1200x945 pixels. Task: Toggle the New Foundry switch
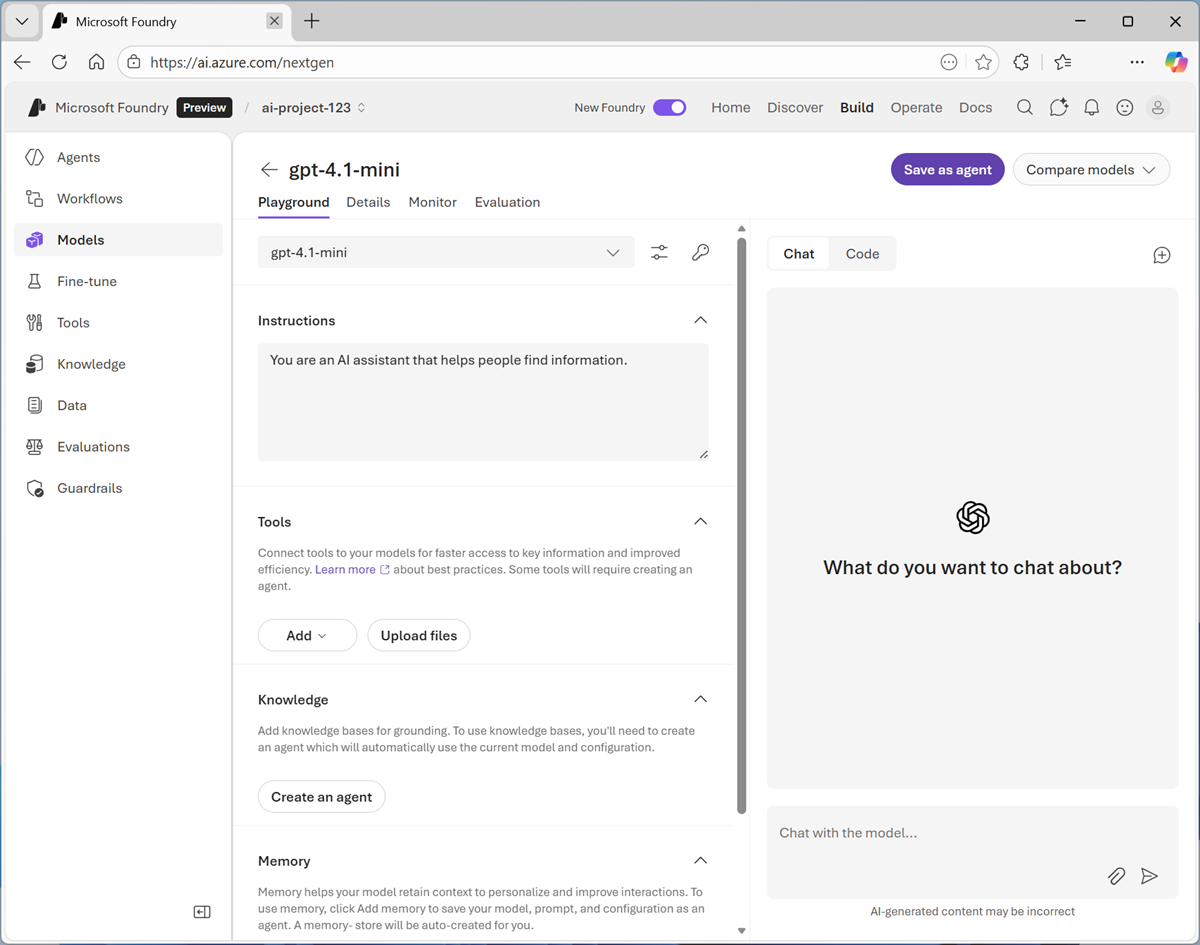(x=669, y=108)
